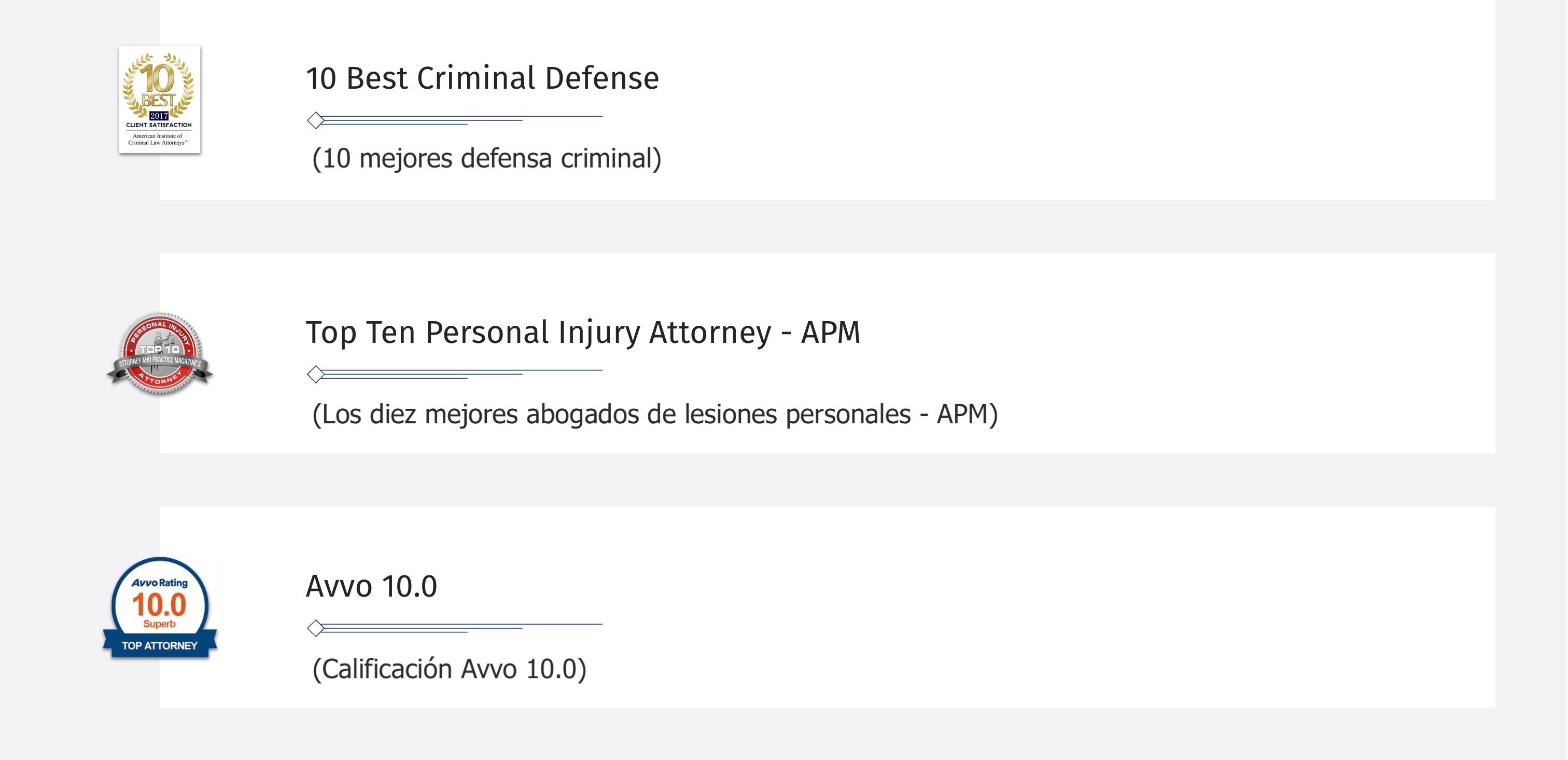Click the Los diez mejores abogados subtitle
The width and height of the screenshot is (1568, 760).
pyautogui.click(x=655, y=414)
